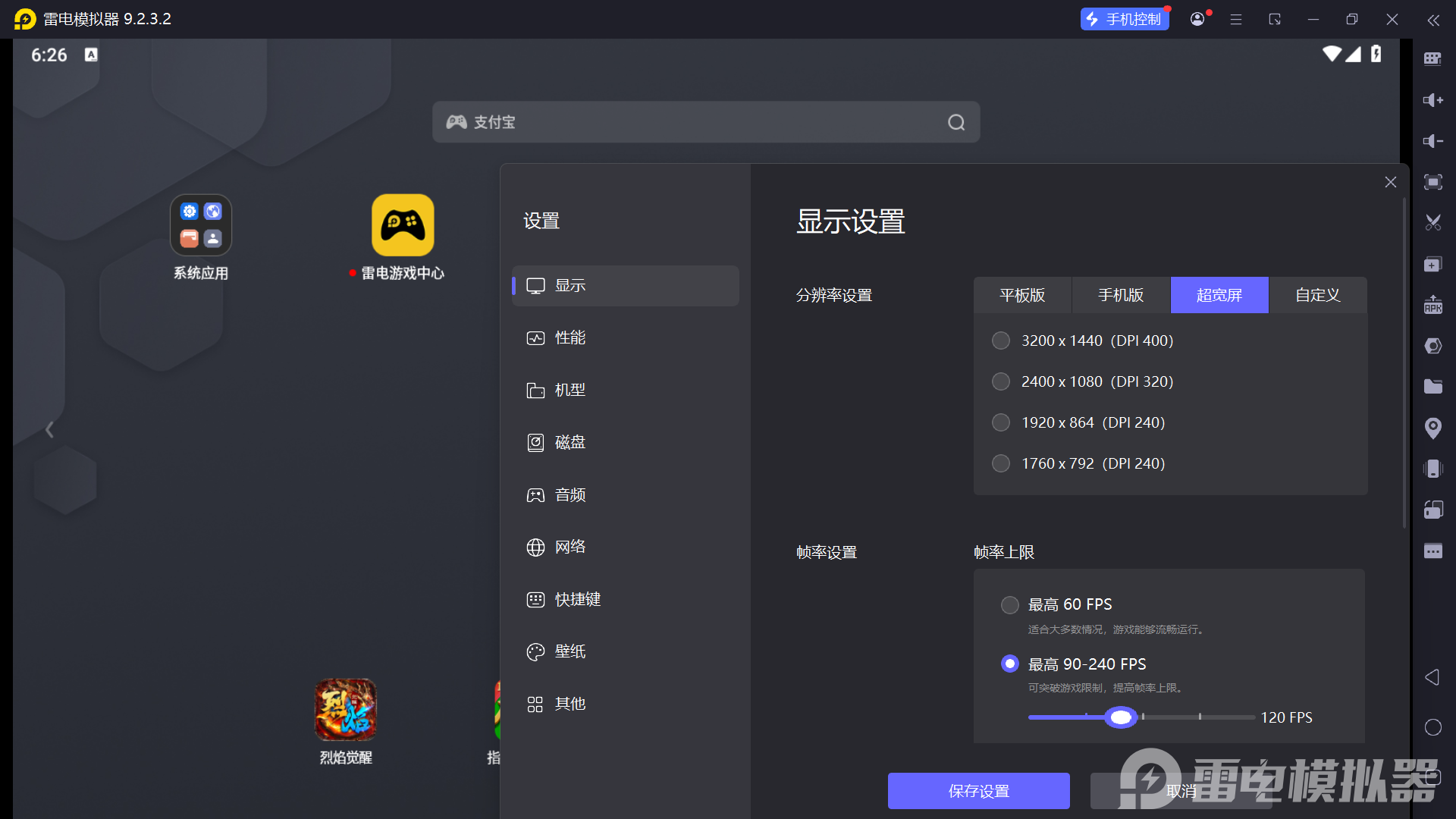
Task: Collapse the right sidebar with double chevron
Action: click(x=1432, y=20)
